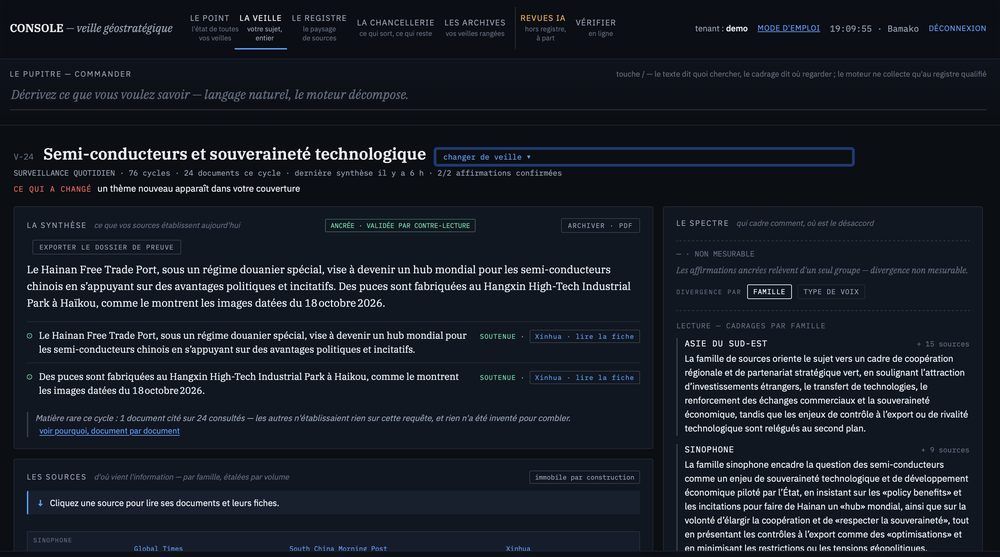Click DÉCONNEXION to log out
This screenshot has width=1000, height=557.
click(x=957, y=28)
